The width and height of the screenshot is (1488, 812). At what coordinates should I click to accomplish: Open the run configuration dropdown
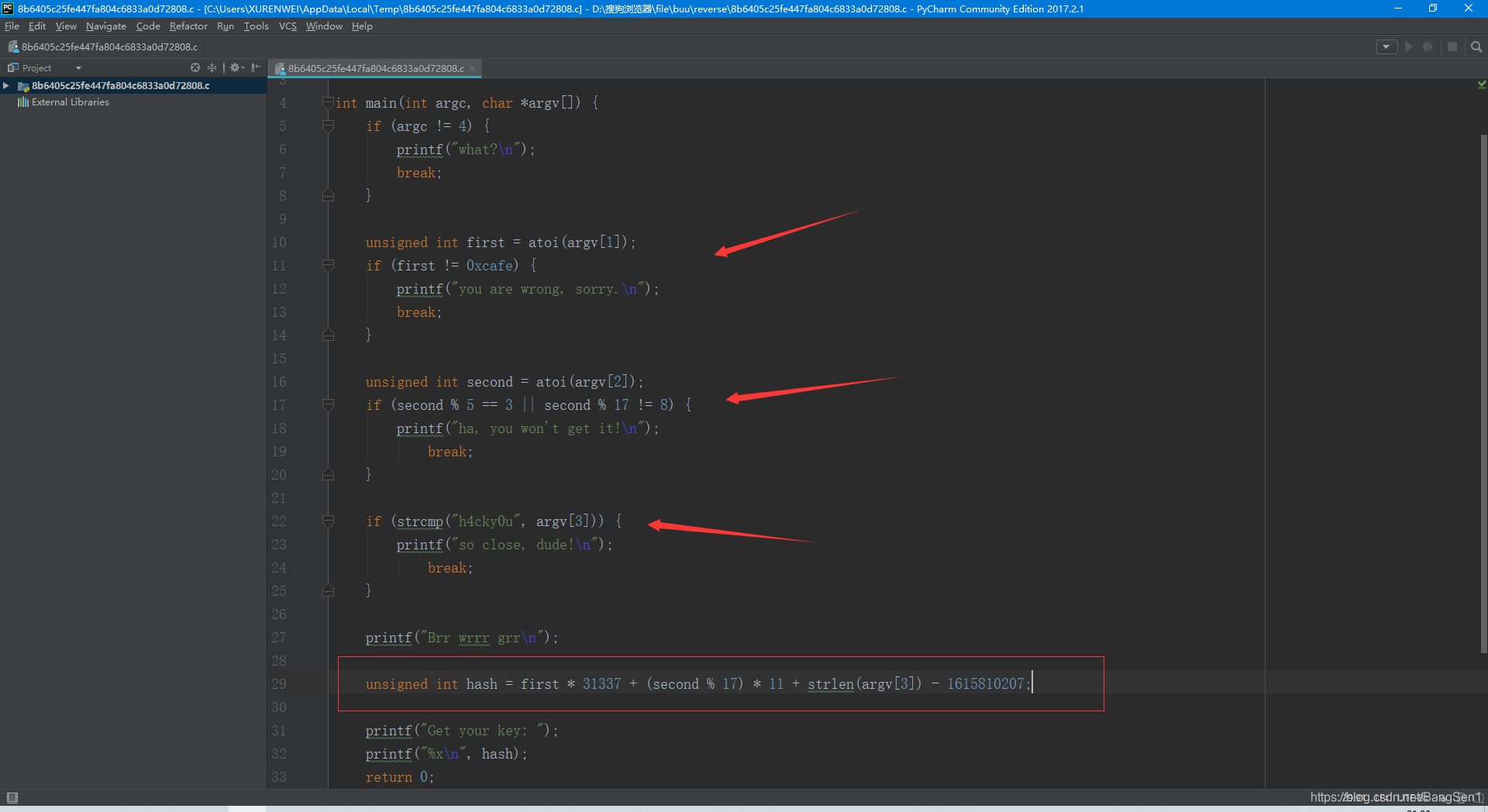pyautogui.click(x=1387, y=47)
